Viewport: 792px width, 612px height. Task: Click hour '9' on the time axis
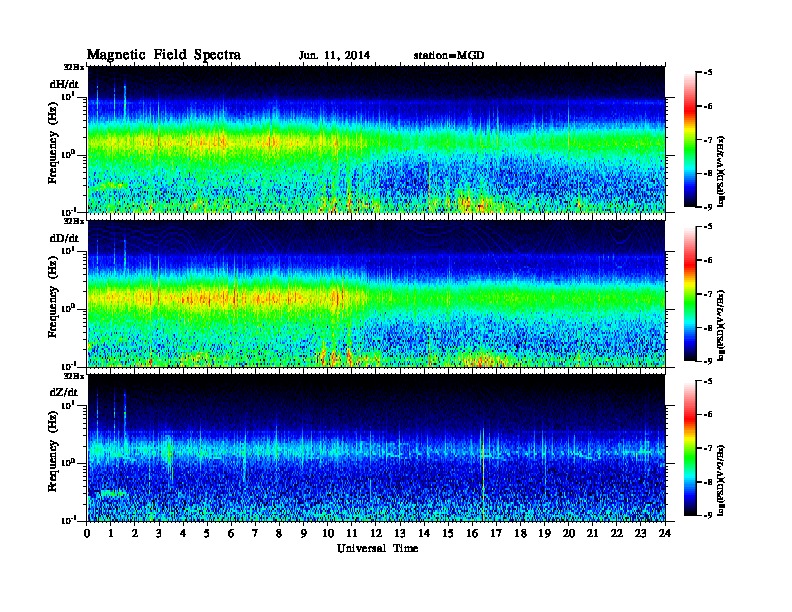304,533
